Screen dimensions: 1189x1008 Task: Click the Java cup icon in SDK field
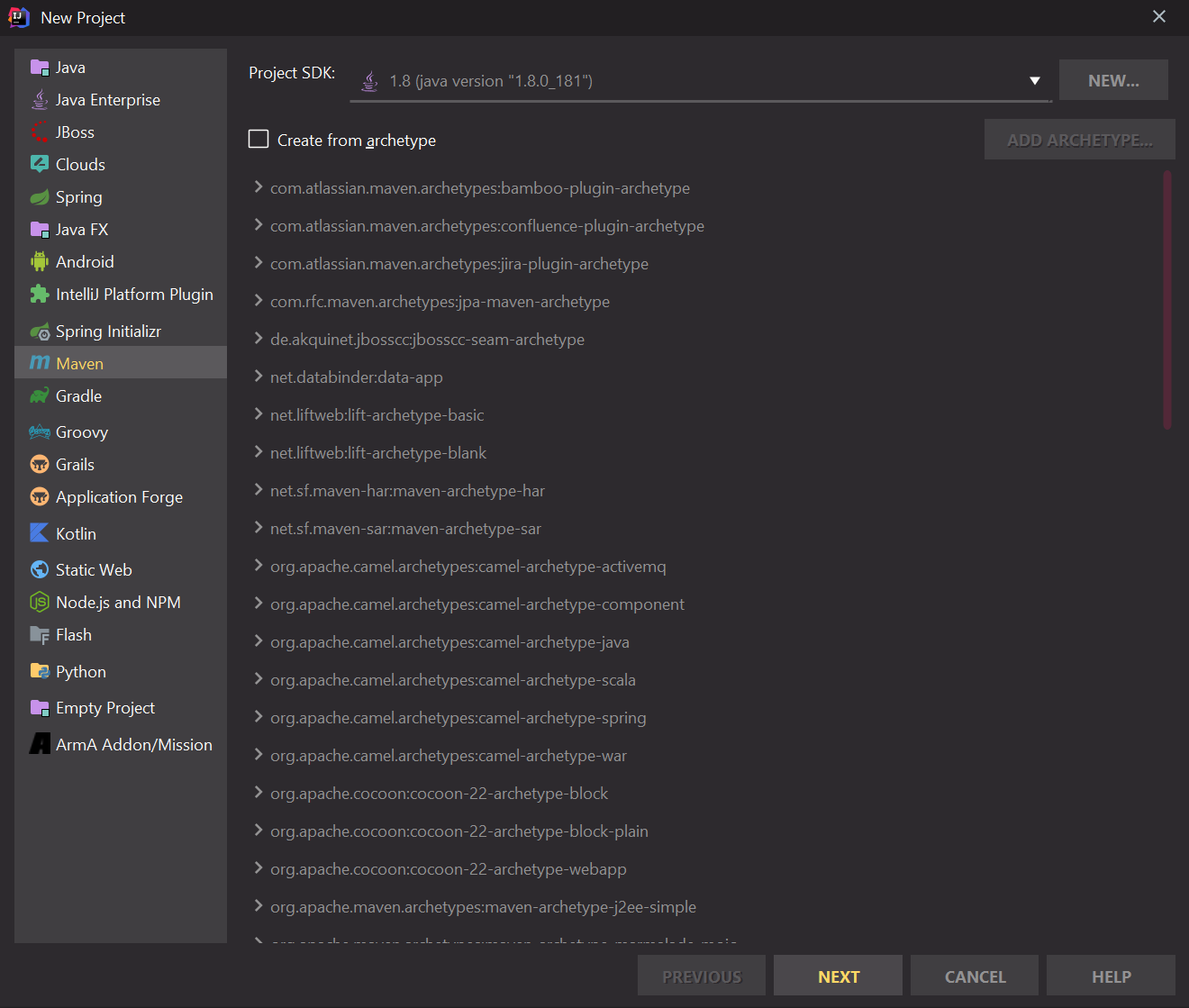point(370,81)
